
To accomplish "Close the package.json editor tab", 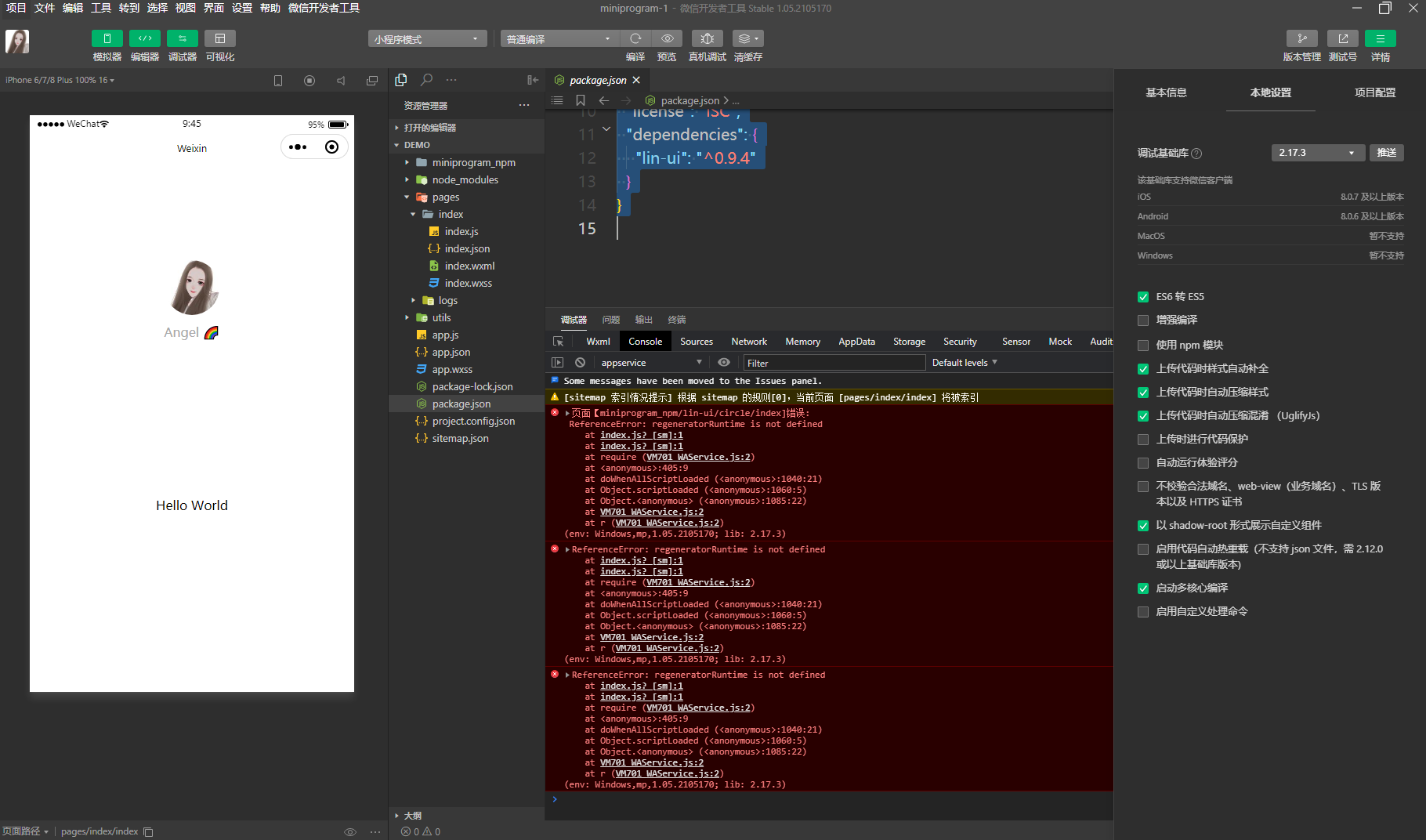I will pyautogui.click(x=636, y=80).
